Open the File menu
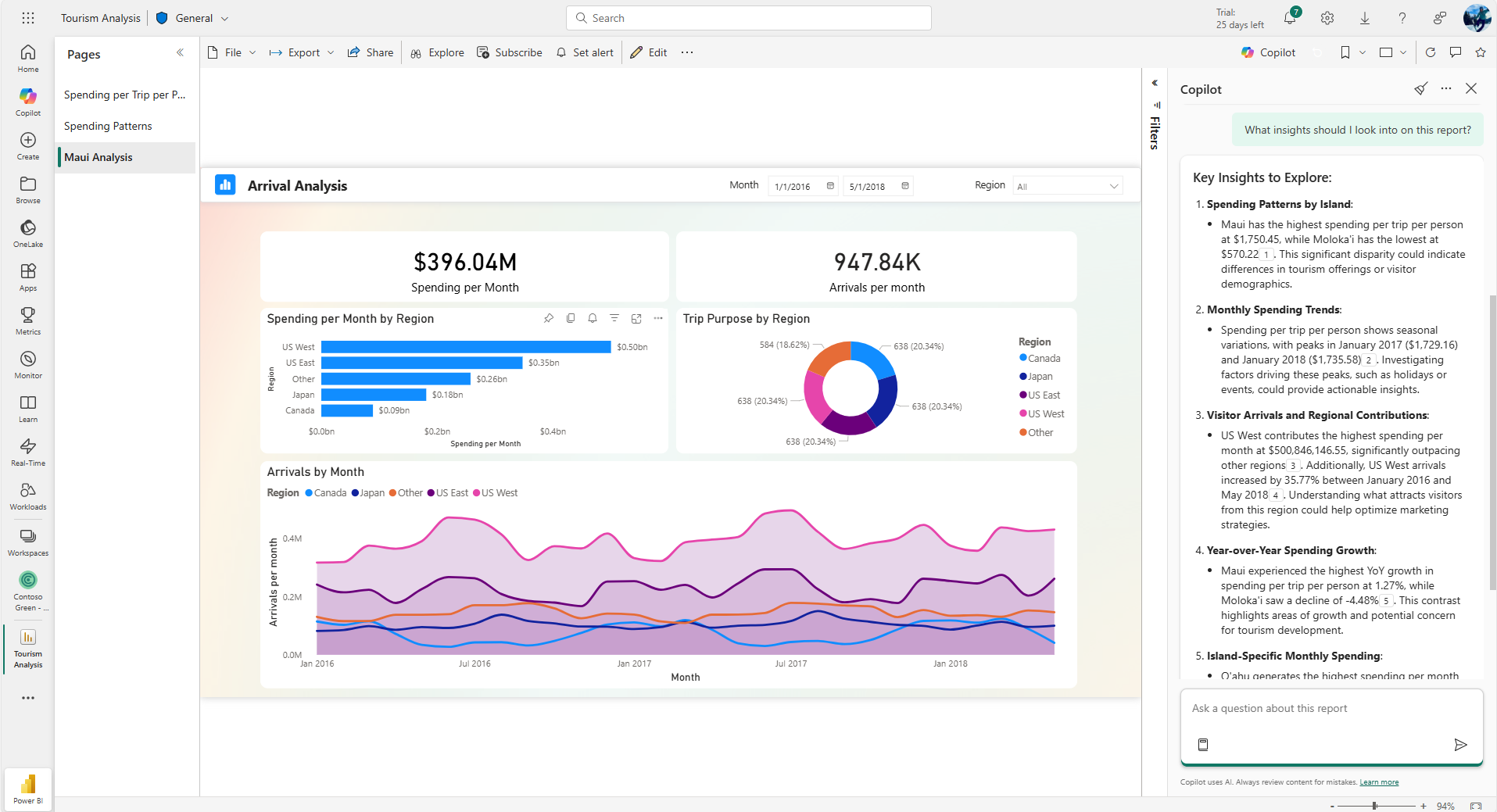 [x=232, y=52]
